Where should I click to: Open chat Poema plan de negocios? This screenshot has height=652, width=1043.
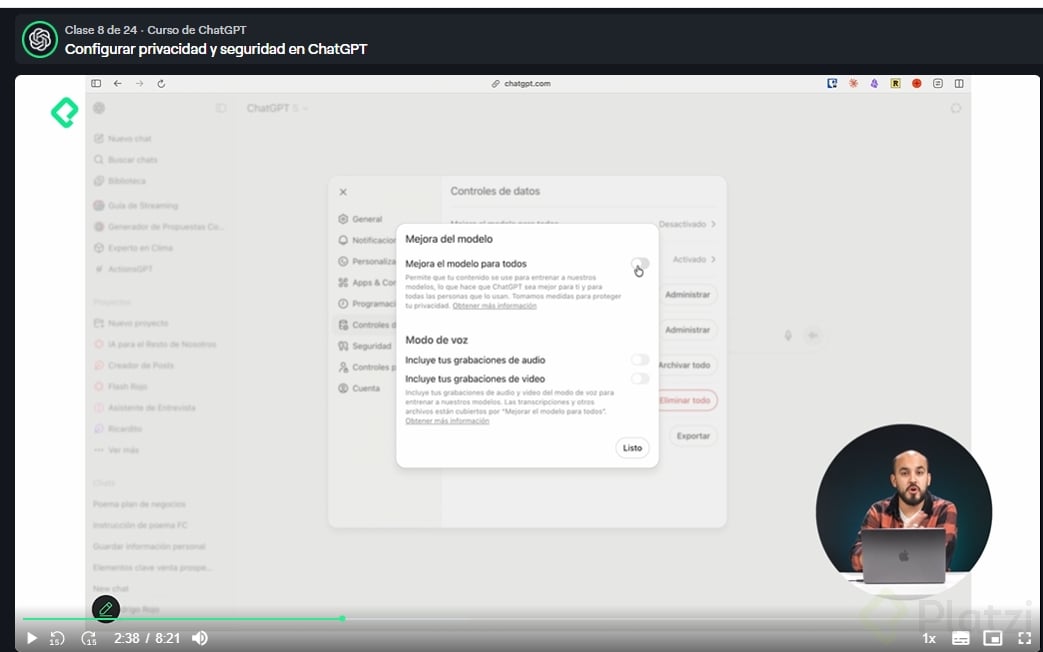[x=140, y=504]
